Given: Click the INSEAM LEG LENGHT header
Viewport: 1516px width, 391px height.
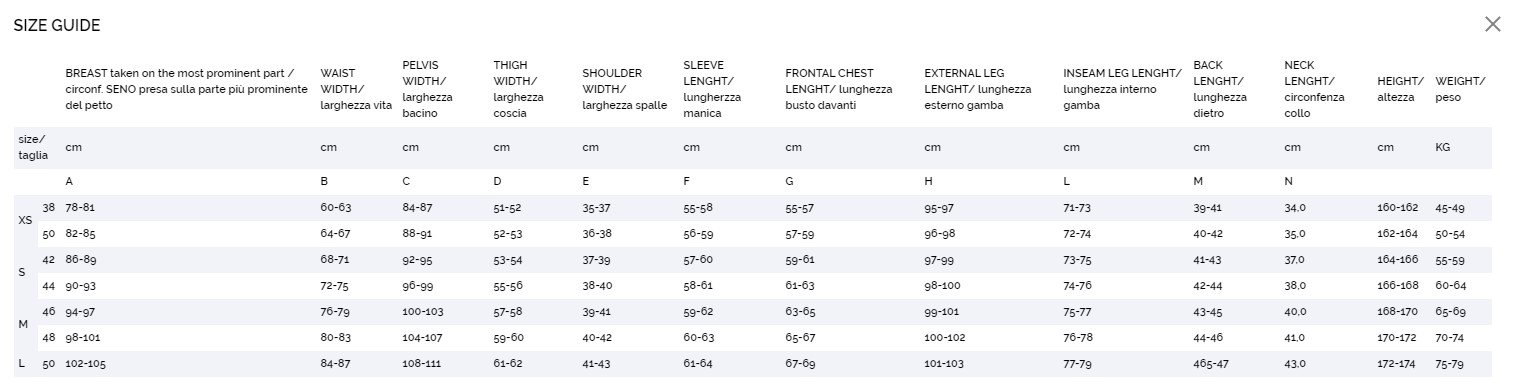Looking at the screenshot, I should tap(1123, 89).
